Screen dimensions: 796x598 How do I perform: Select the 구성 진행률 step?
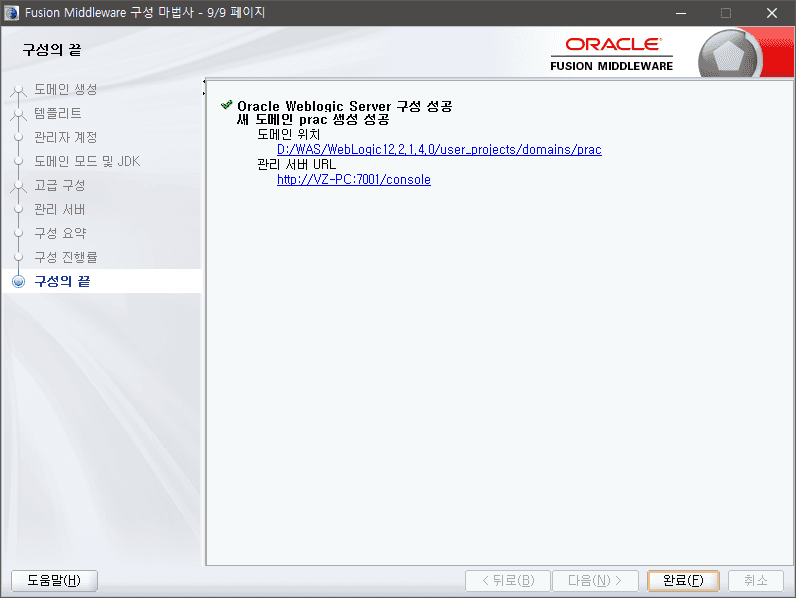pyautogui.click(x=65, y=257)
